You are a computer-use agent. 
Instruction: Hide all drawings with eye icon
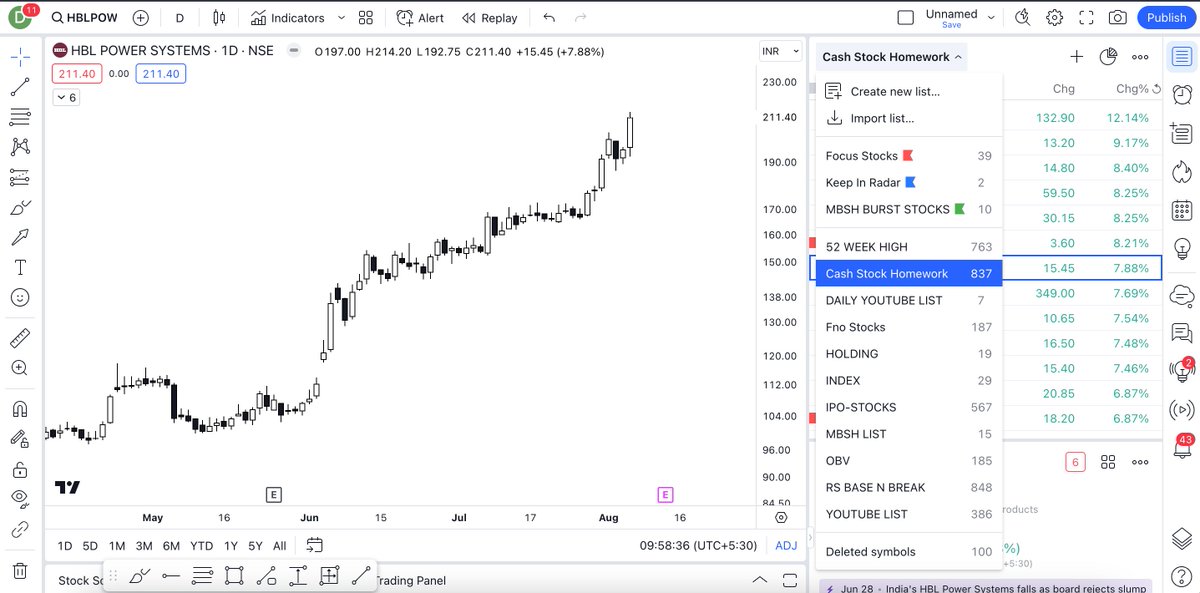(20, 498)
